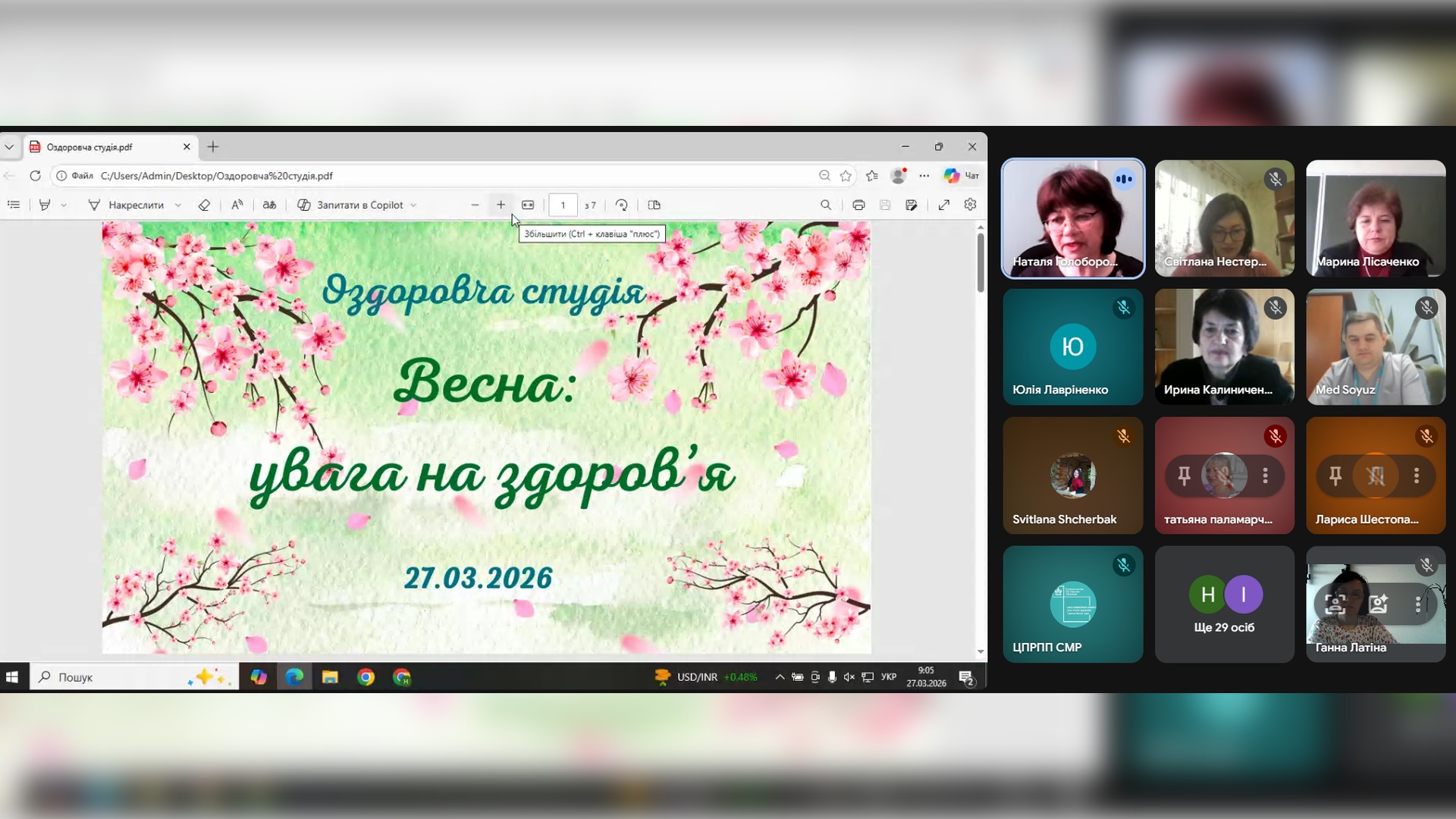
Task: Expand the Ask Copilot dropdown arrow
Action: click(x=413, y=205)
